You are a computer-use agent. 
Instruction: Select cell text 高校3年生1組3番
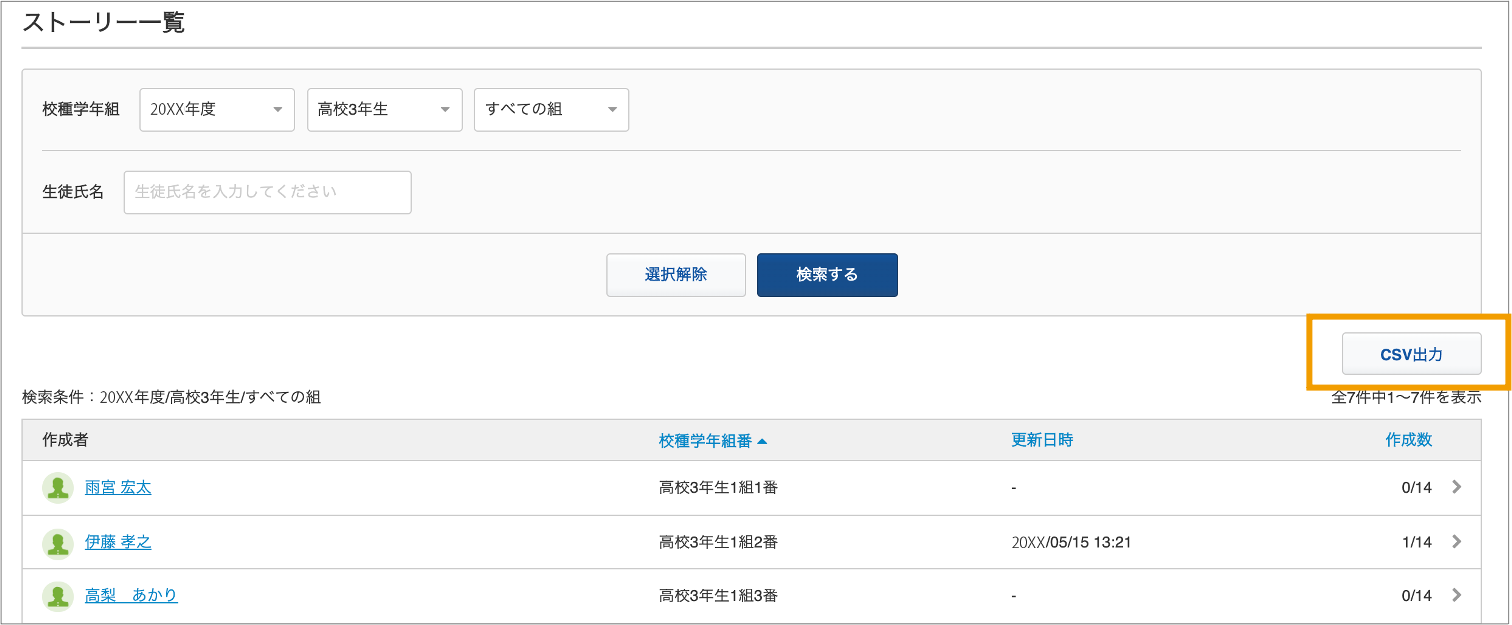[x=718, y=595]
